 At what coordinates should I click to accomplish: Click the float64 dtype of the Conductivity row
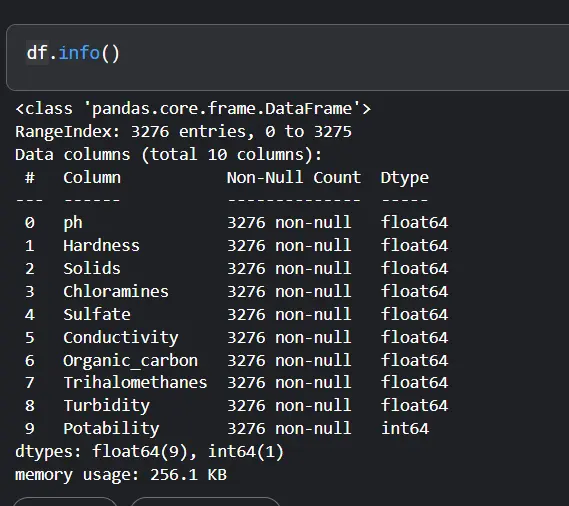click(414, 337)
